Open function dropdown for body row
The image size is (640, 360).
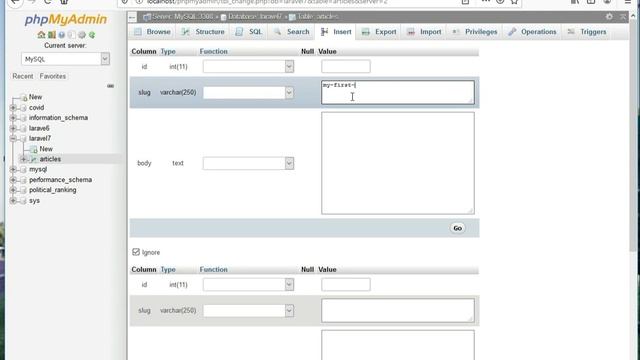(248, 163)
